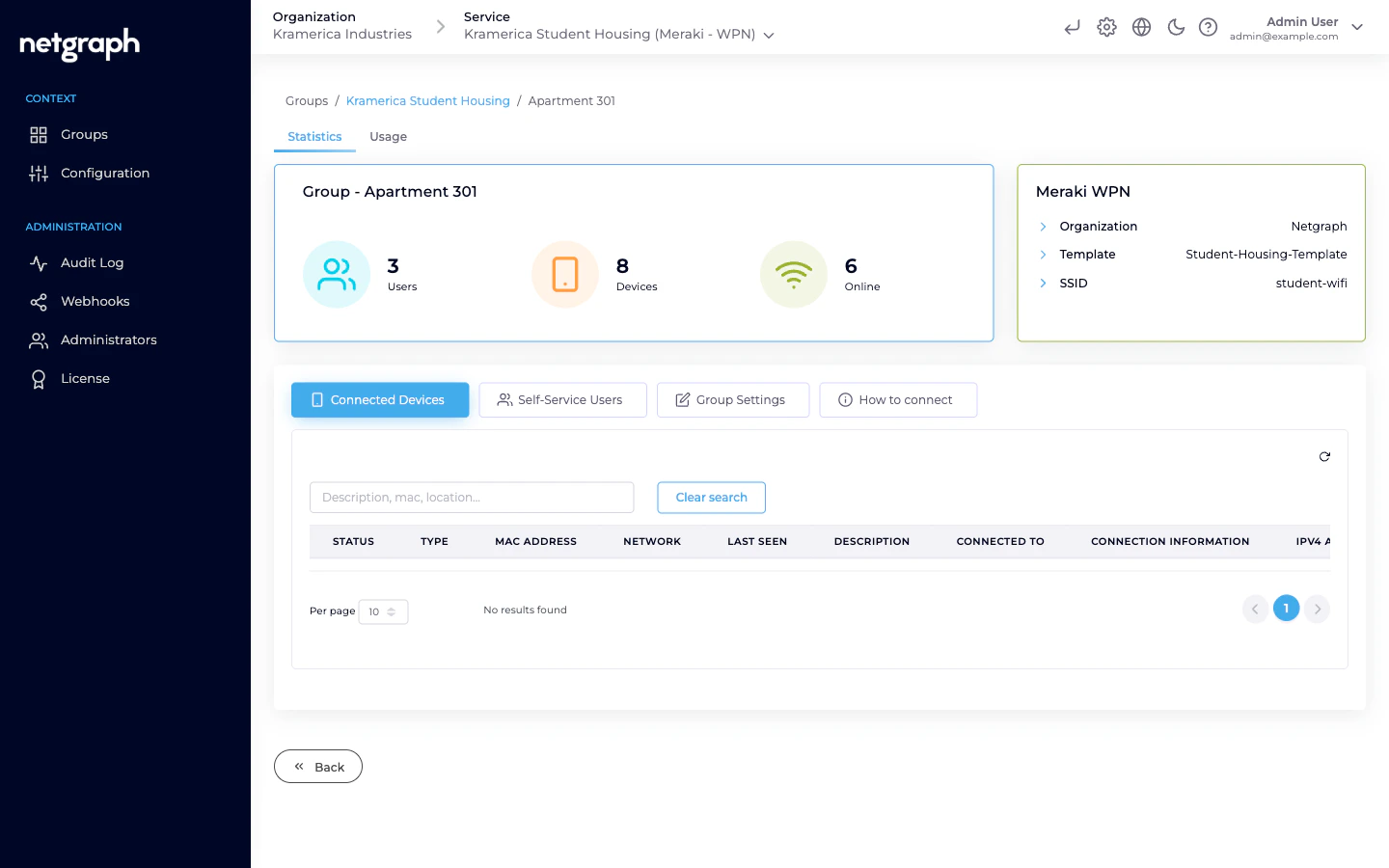The image size is (1389, 868).
Task: Click the device search input field
Action: 471,497
